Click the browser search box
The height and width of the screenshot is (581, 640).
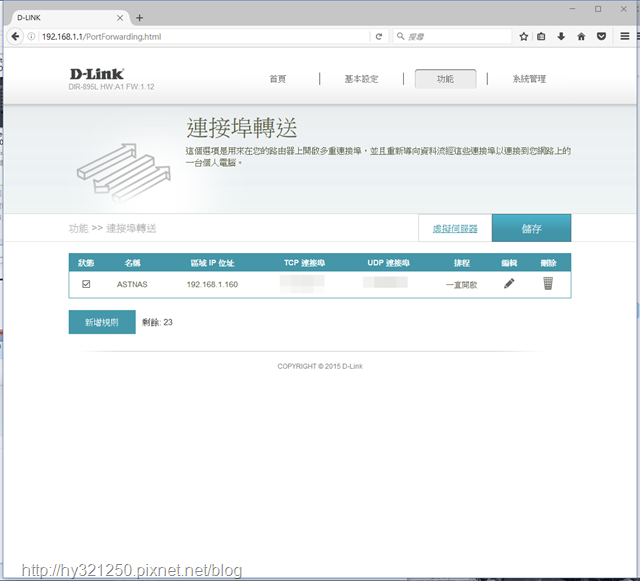point(452,36)
